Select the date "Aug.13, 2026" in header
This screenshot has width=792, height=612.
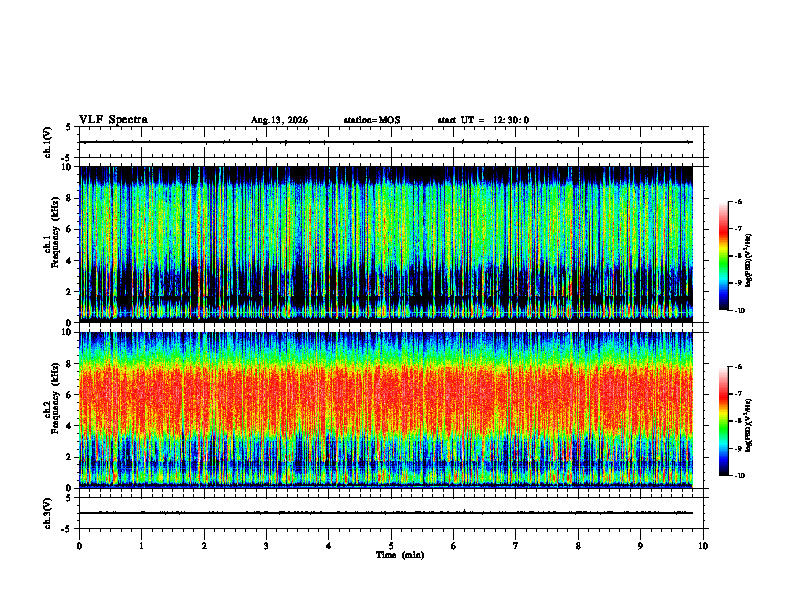click(x=279, y=120)
